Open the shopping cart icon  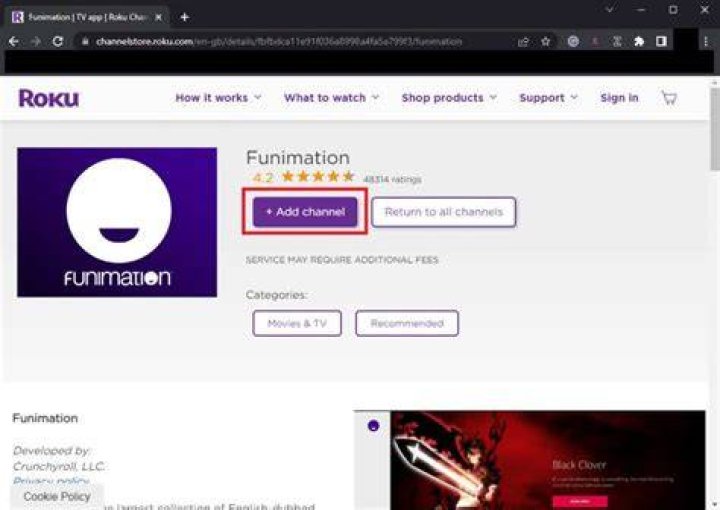coord(669,98)
